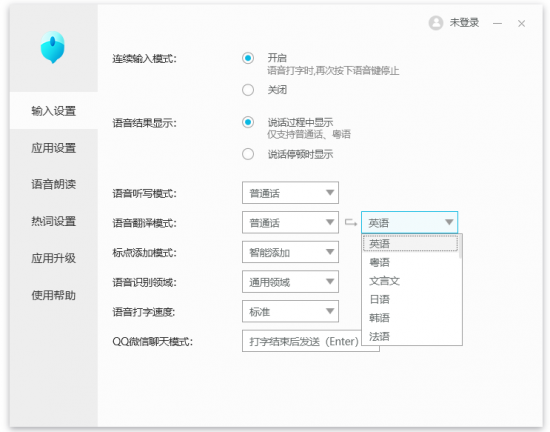Screen dimensions: 550x432
Task: Open the 热词设置 tab
Action: 54,221
